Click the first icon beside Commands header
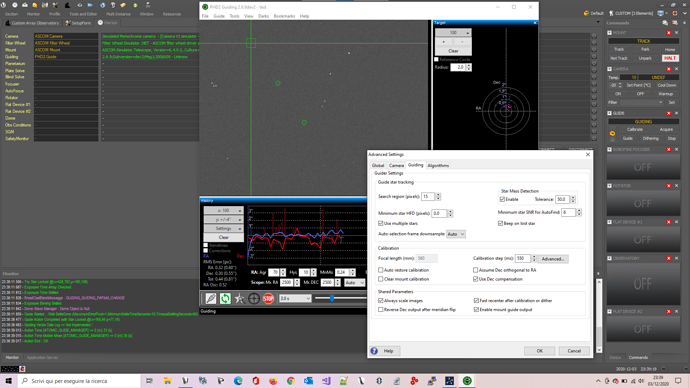 [665, 23]
